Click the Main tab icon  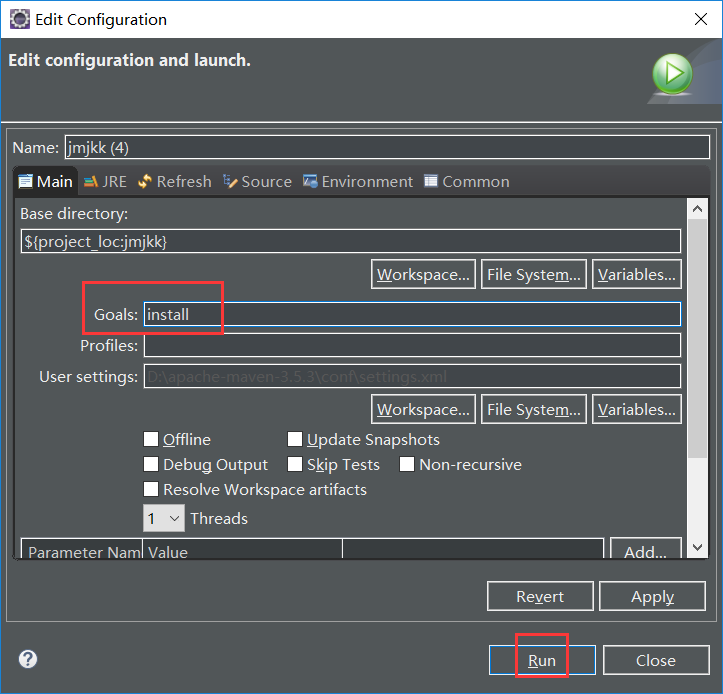pyautogui.click(x=26, y=181)
